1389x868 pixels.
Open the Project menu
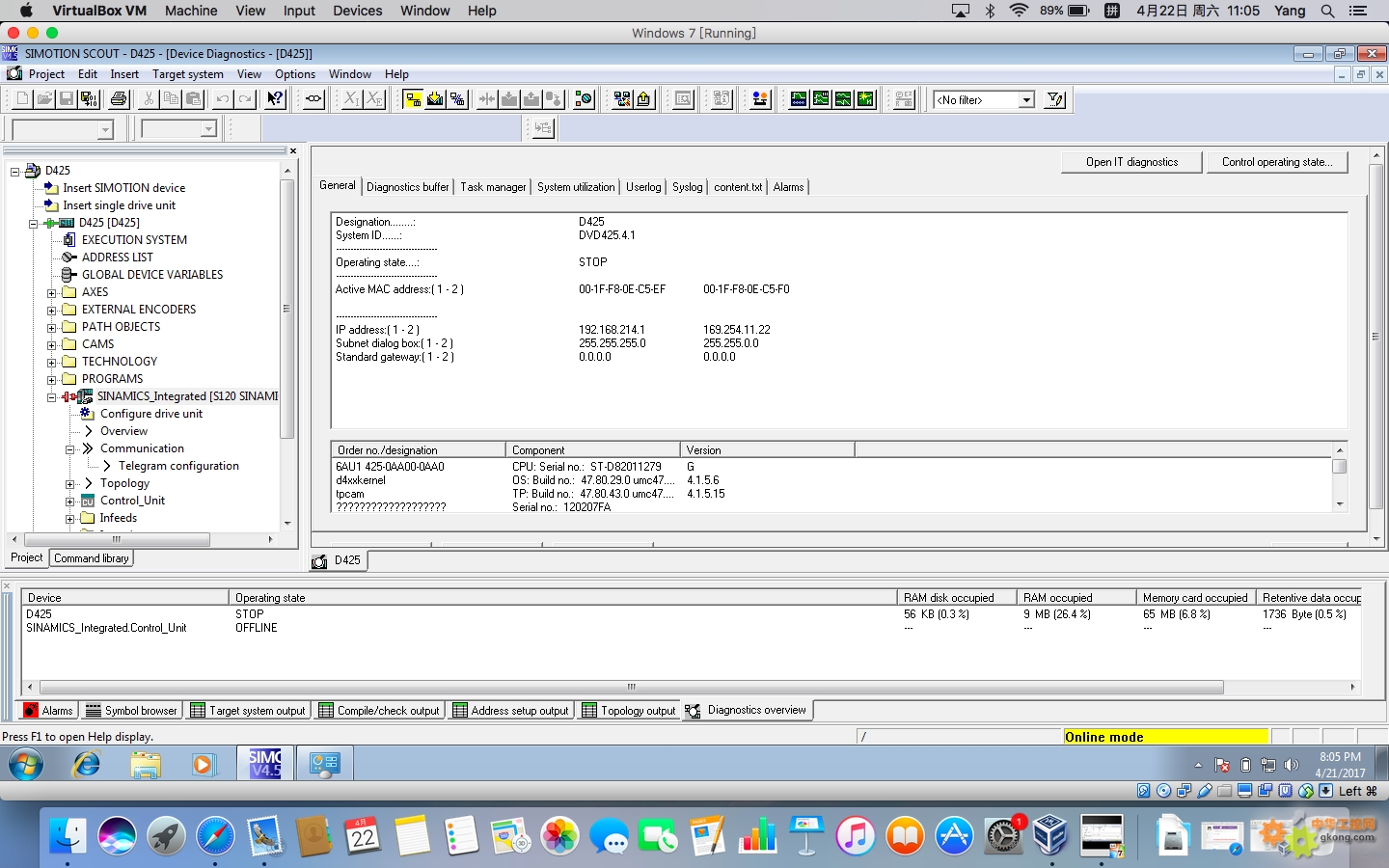tap(46, 74)
